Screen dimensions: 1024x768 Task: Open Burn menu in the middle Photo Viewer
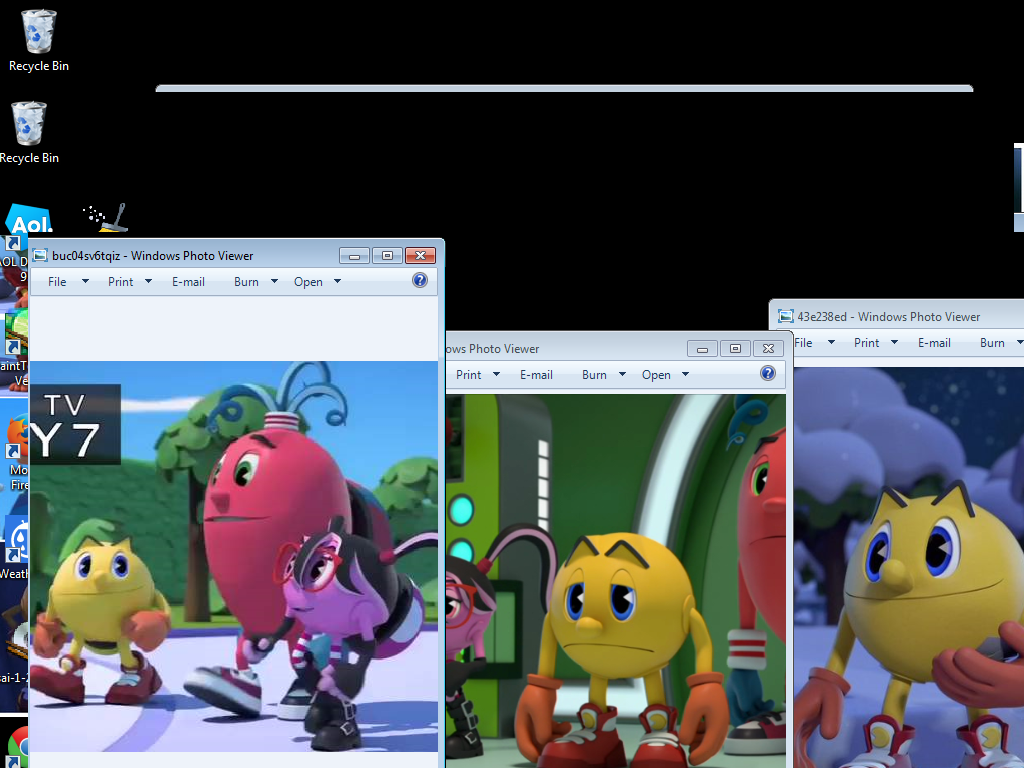pos(594,375)
